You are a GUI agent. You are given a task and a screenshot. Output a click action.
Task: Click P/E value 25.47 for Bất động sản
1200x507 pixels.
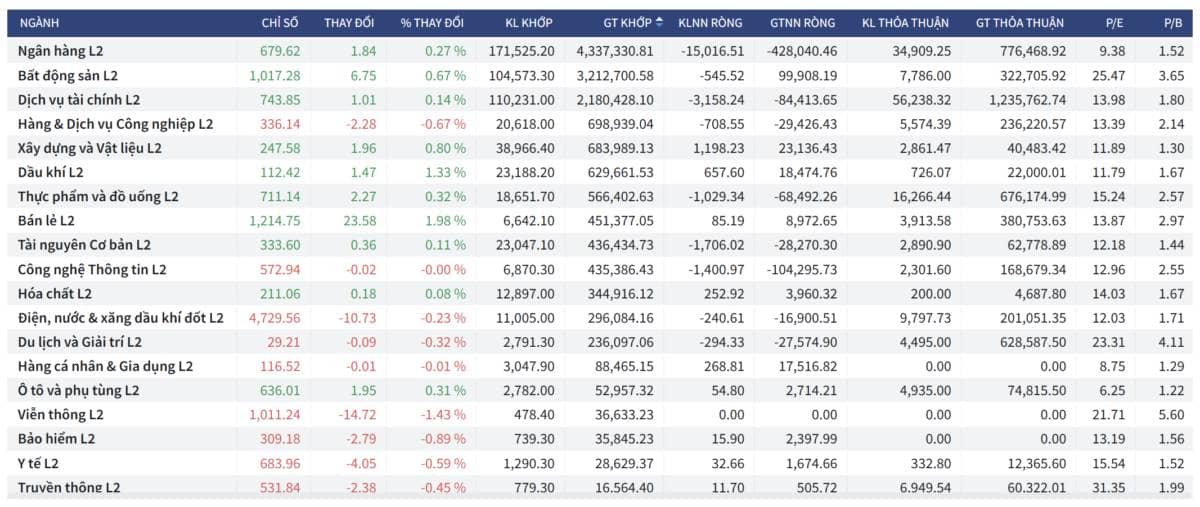[x=1111, y=75]
